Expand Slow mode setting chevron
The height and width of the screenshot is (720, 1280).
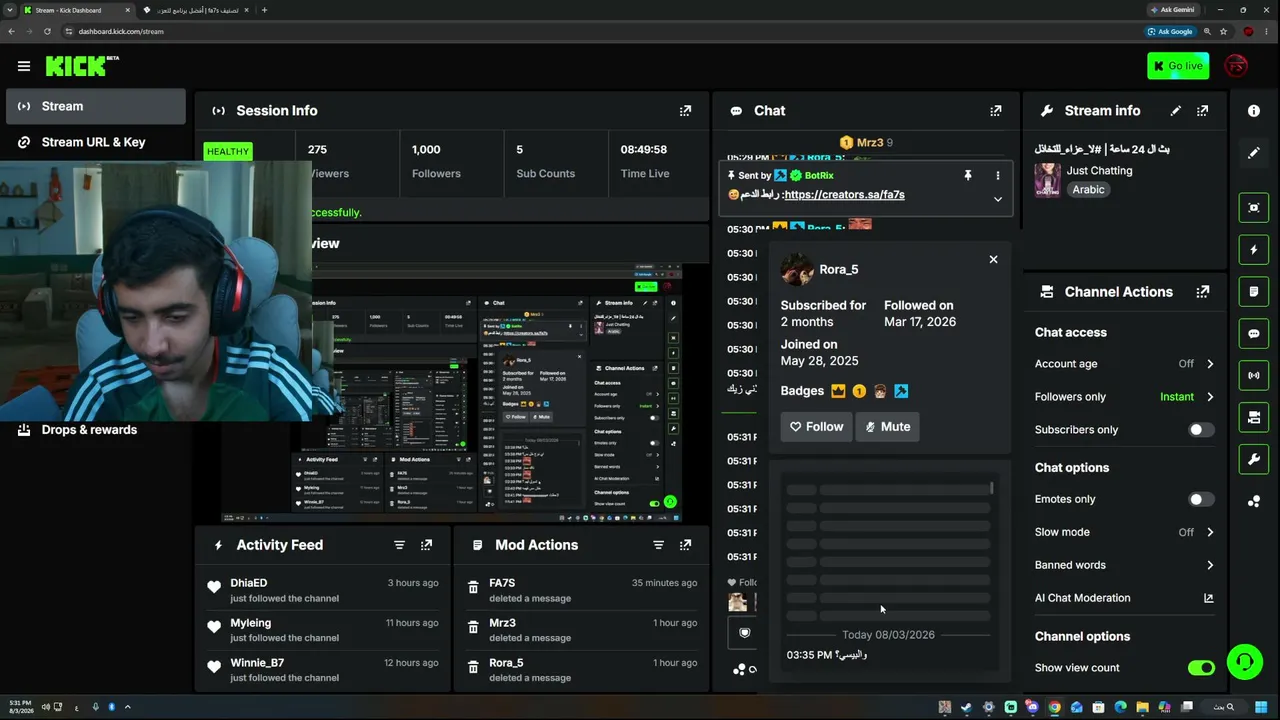pyautogui.click(x=1210, y=532)
